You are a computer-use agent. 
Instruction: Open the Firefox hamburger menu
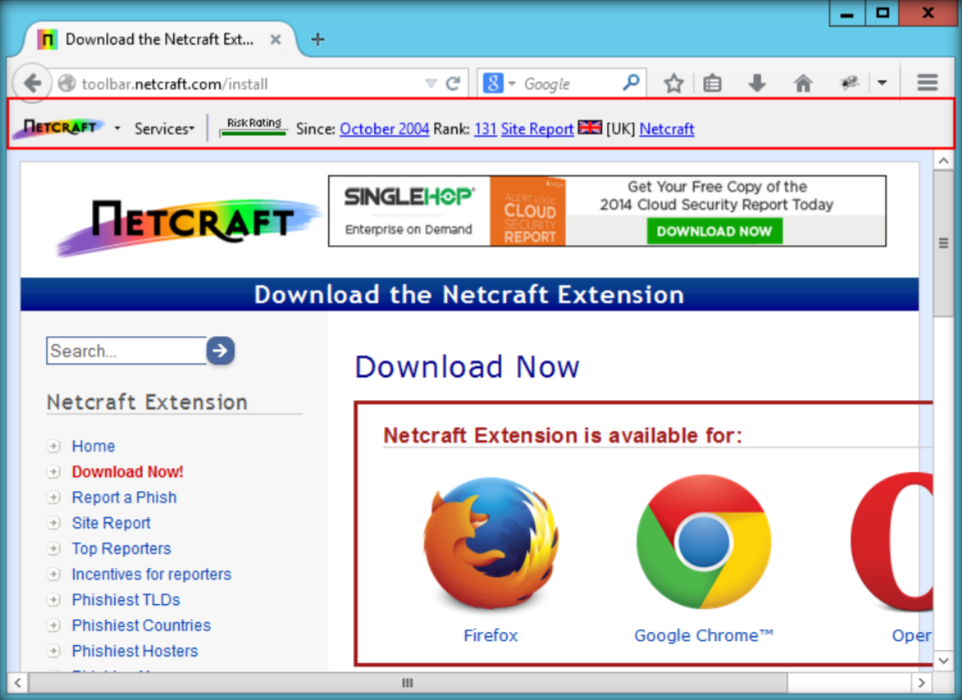click(x=927, y=84)
